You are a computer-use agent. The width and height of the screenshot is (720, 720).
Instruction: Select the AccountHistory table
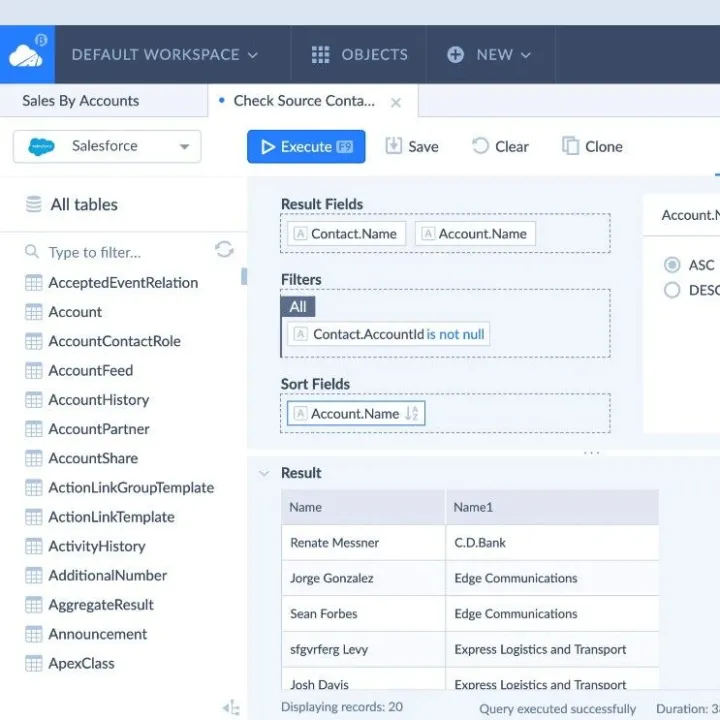pyautogui.click(x=99, y=400)
